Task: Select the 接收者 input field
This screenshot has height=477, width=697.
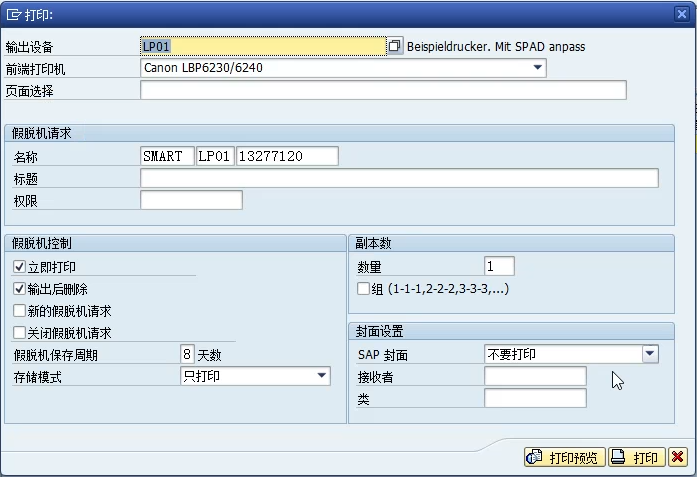Action: click(x=535, y=376)
